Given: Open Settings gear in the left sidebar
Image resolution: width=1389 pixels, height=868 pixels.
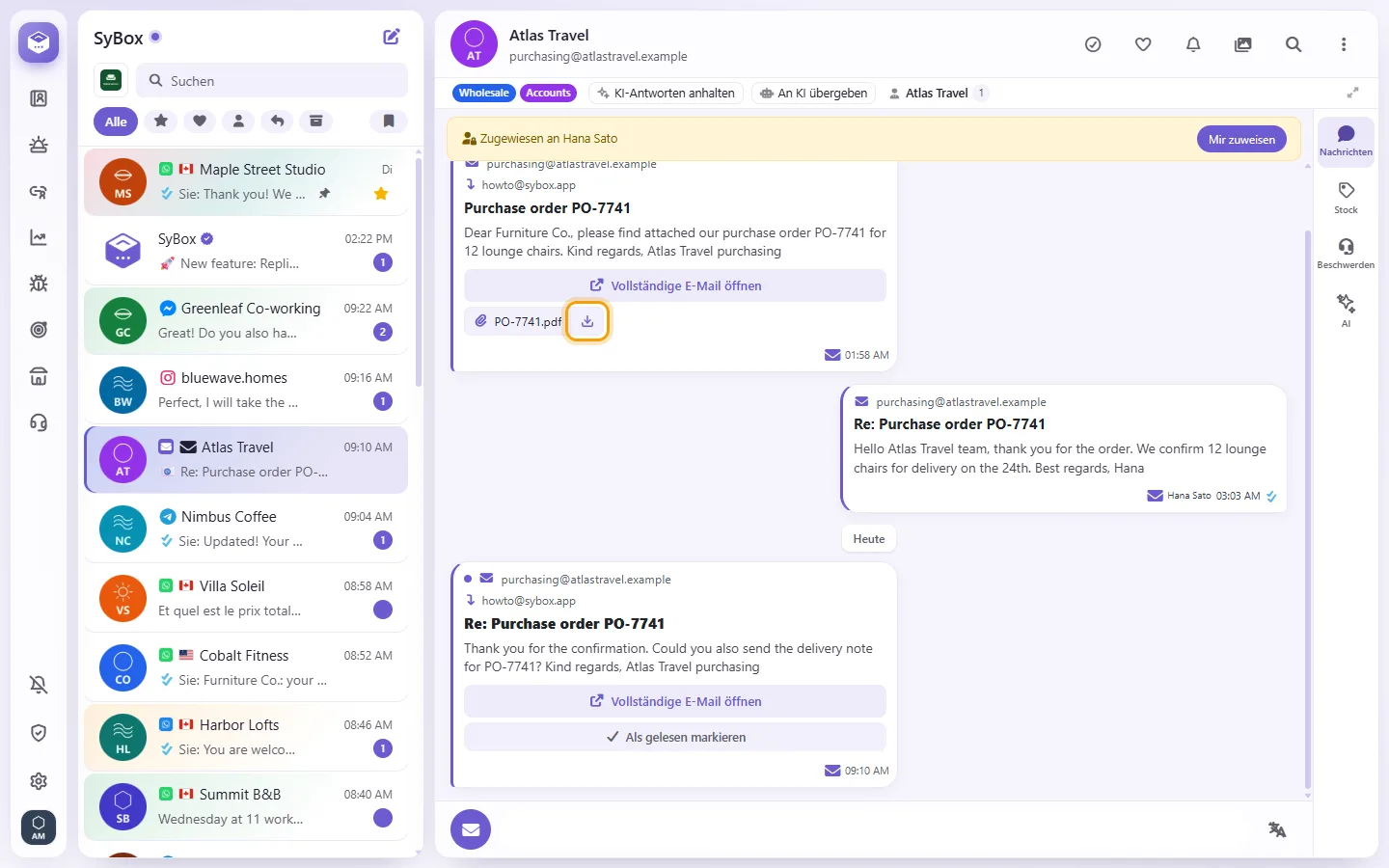Looking at the screenshot, I should click(x=39, y=781).
